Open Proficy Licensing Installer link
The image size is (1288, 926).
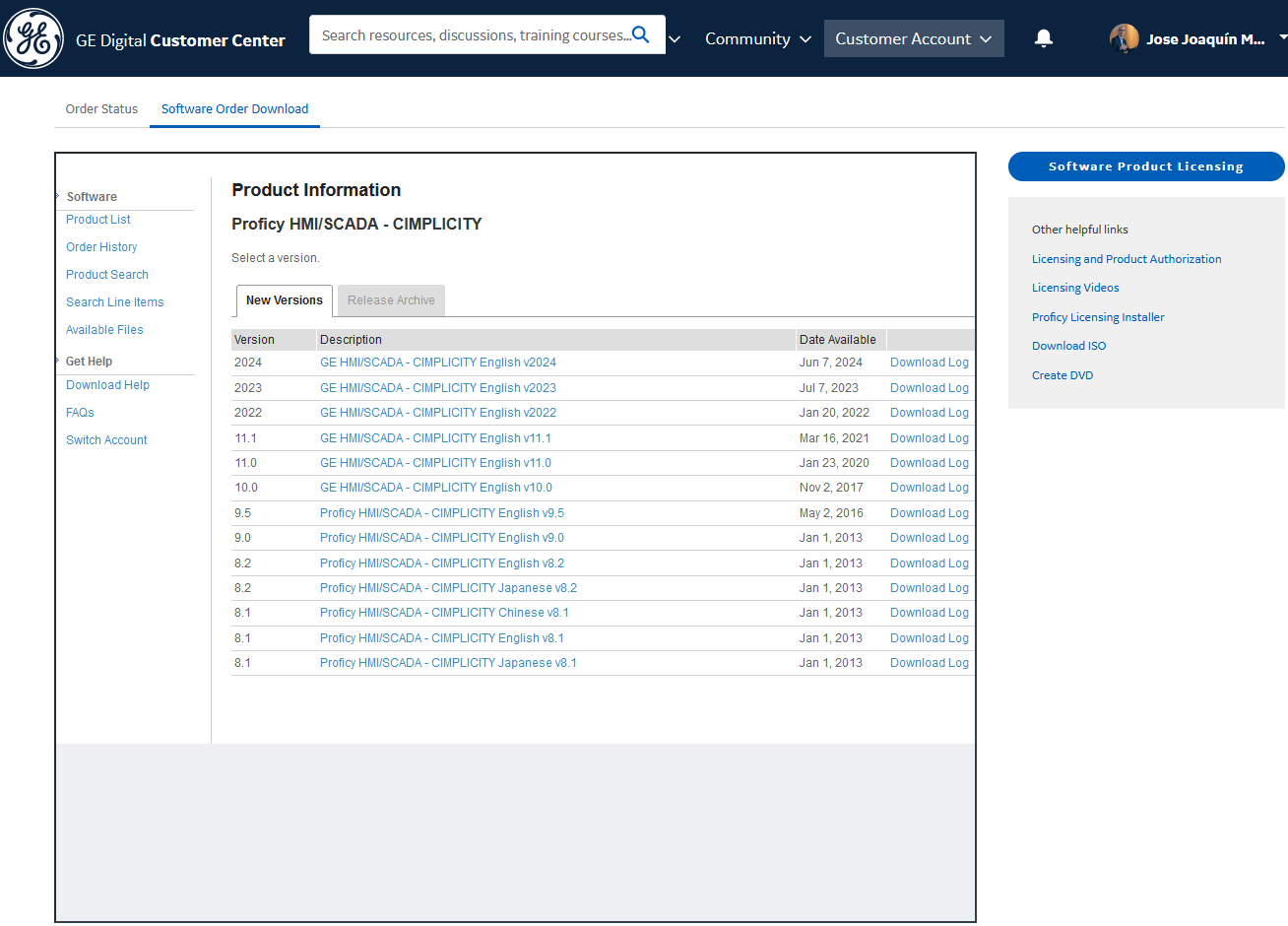[x=1098, y=317]
